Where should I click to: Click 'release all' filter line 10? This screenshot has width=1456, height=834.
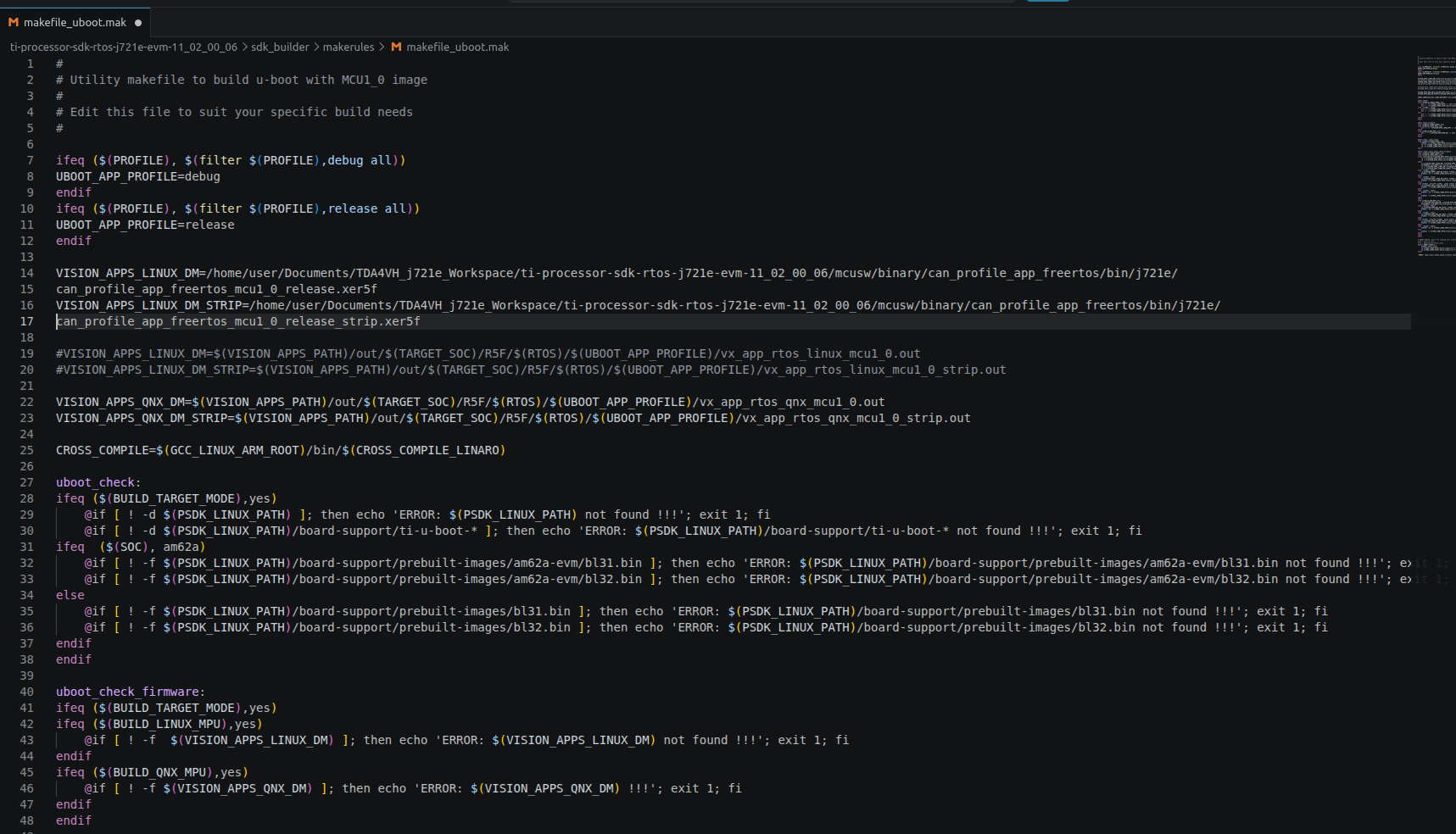coord(238,209)
